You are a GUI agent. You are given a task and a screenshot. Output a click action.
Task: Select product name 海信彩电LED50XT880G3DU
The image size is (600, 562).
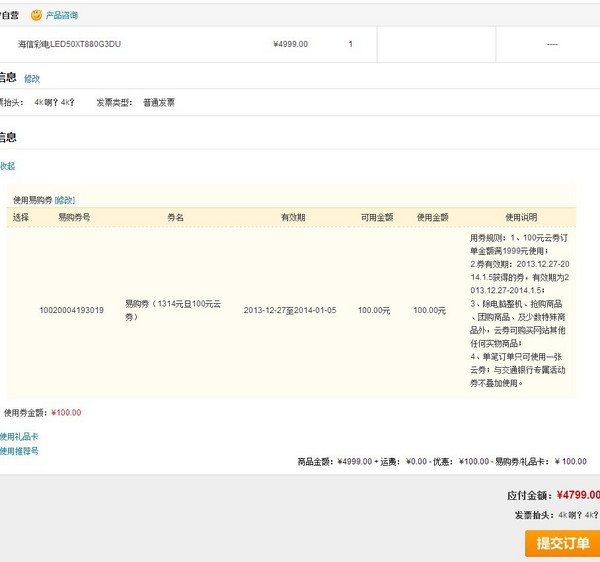pyautogui.click(x=69, y=44)
